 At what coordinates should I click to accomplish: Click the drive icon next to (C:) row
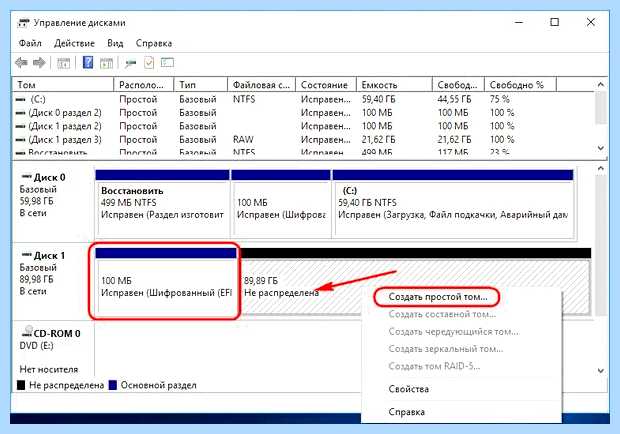click(x=20, y=100)
